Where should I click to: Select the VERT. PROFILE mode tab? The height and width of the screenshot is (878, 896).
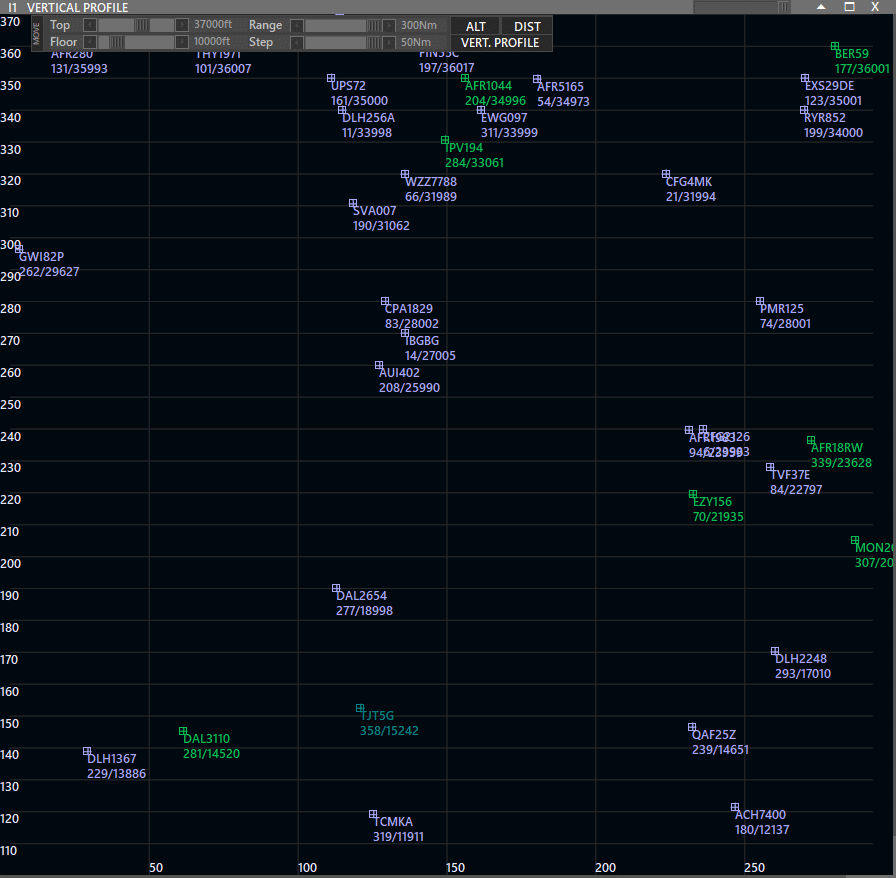[x=500, y=43]
